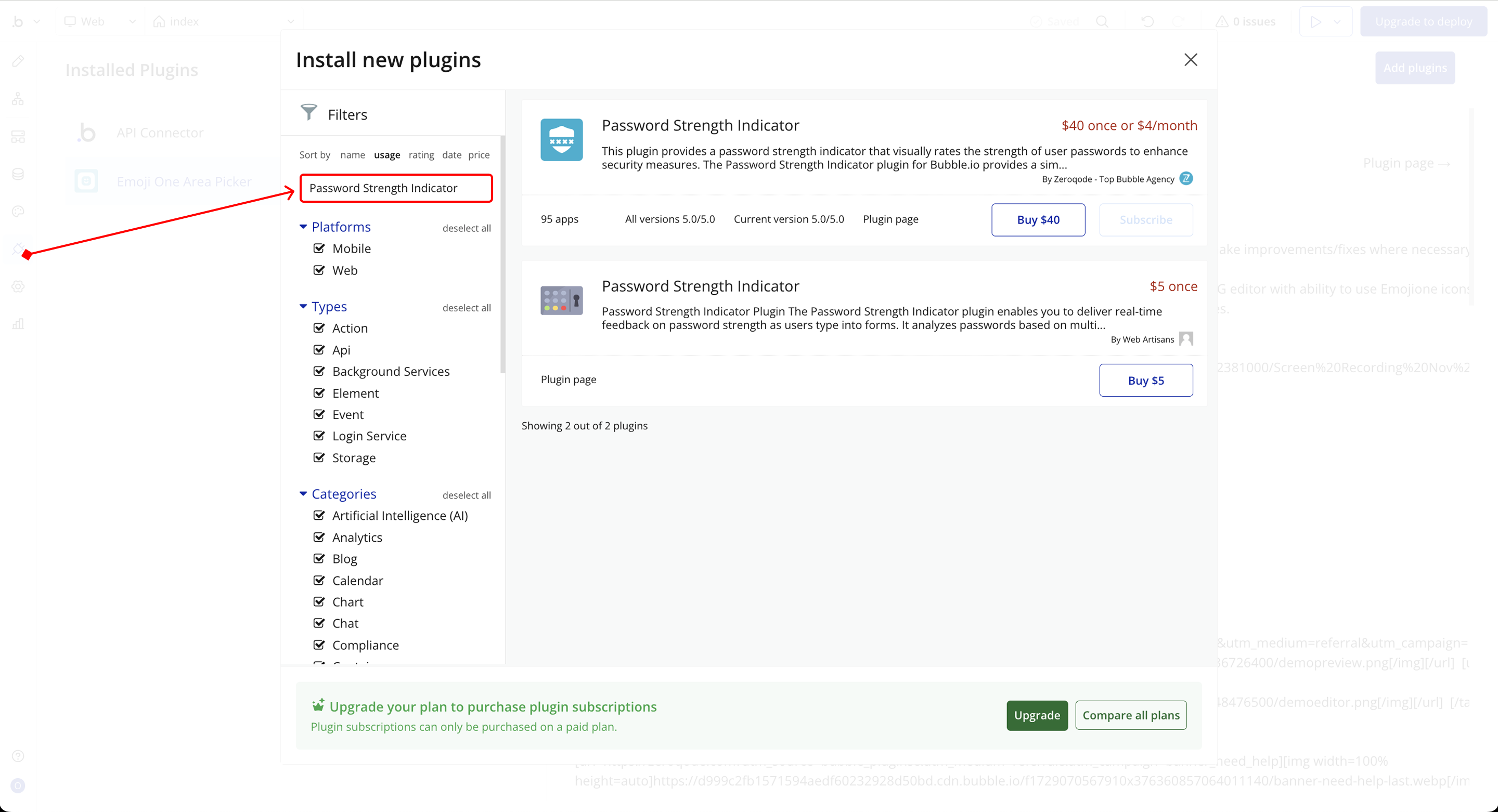Sort plugins by rating
This screenshot has height=812, width=1498.
click(421, 154)
